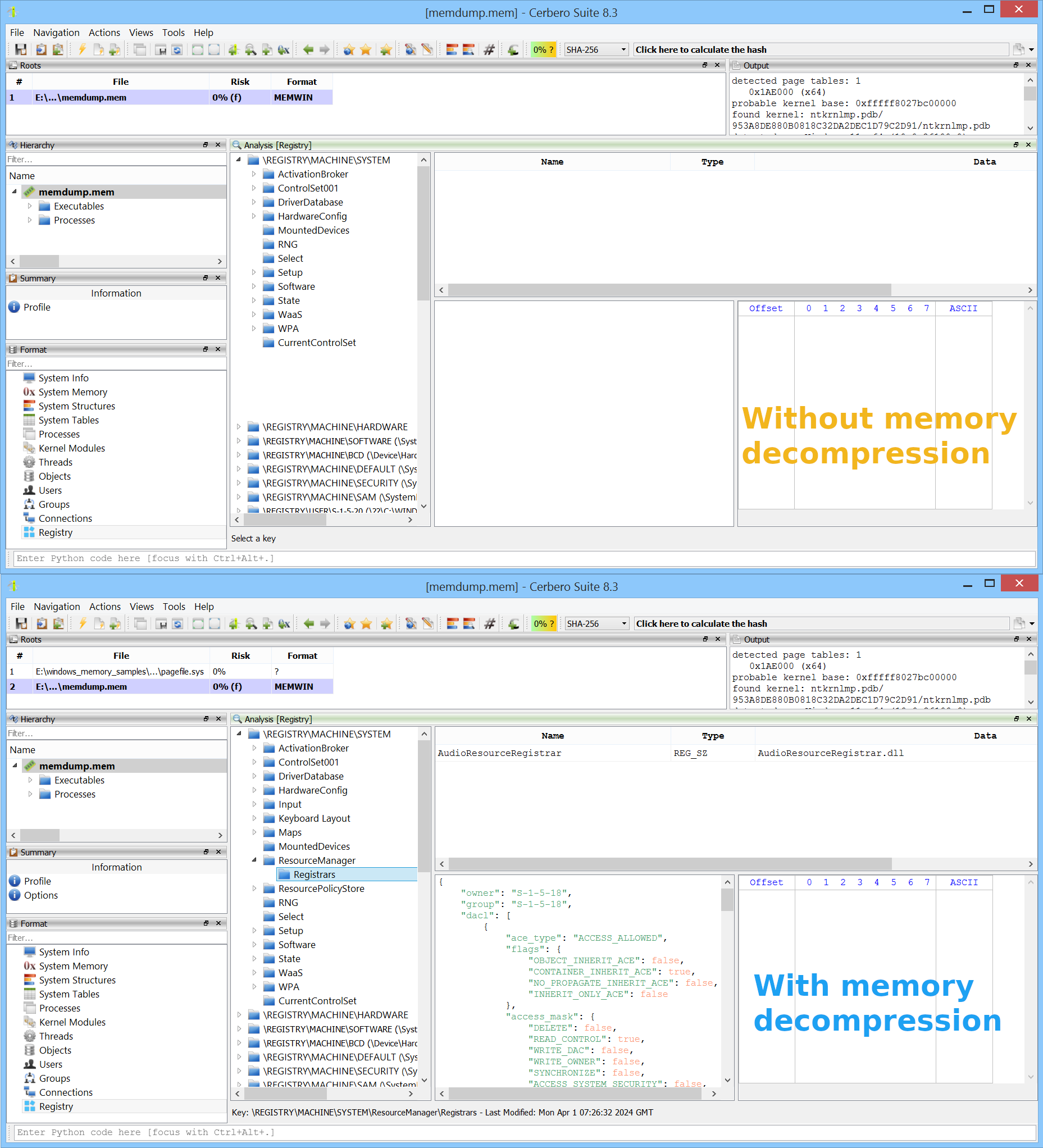Close the Hierarchy panel in the top window
This screenshot has width=1043, height=1148.
click(x=218, y=145)
